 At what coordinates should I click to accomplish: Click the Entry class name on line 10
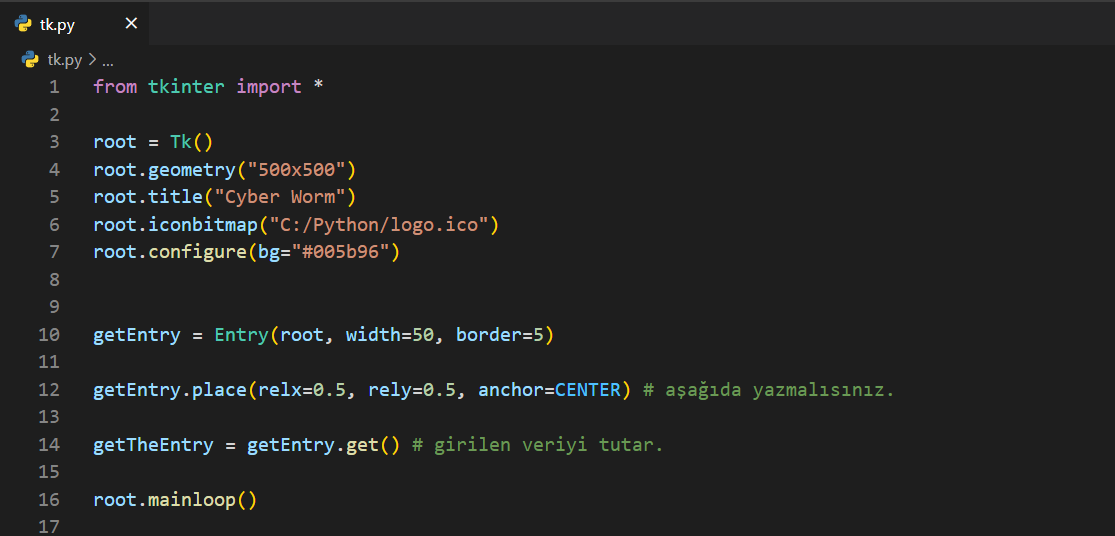coord(241,335)
